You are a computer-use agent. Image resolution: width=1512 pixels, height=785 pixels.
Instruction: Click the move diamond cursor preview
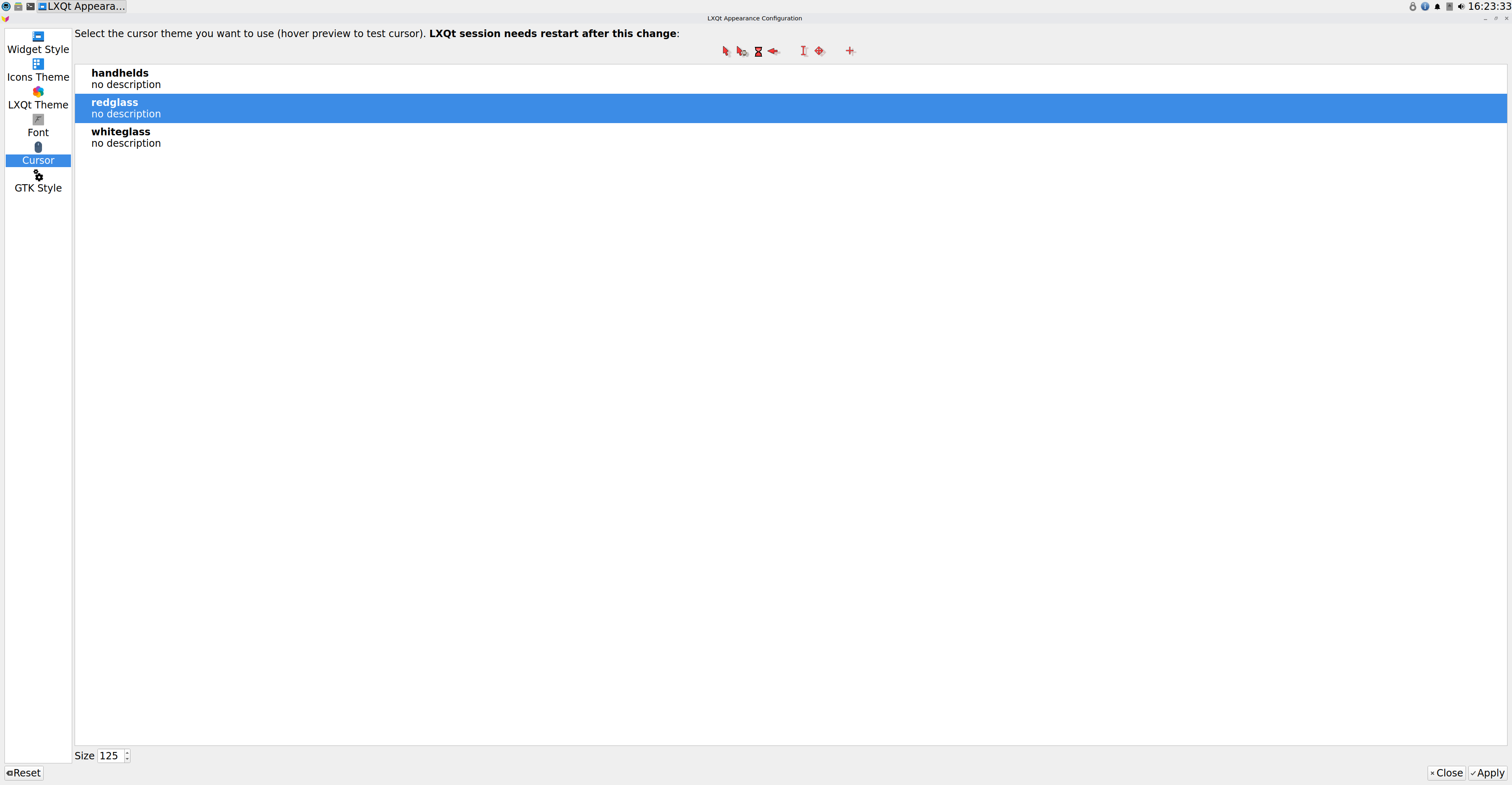coord(820,51)
